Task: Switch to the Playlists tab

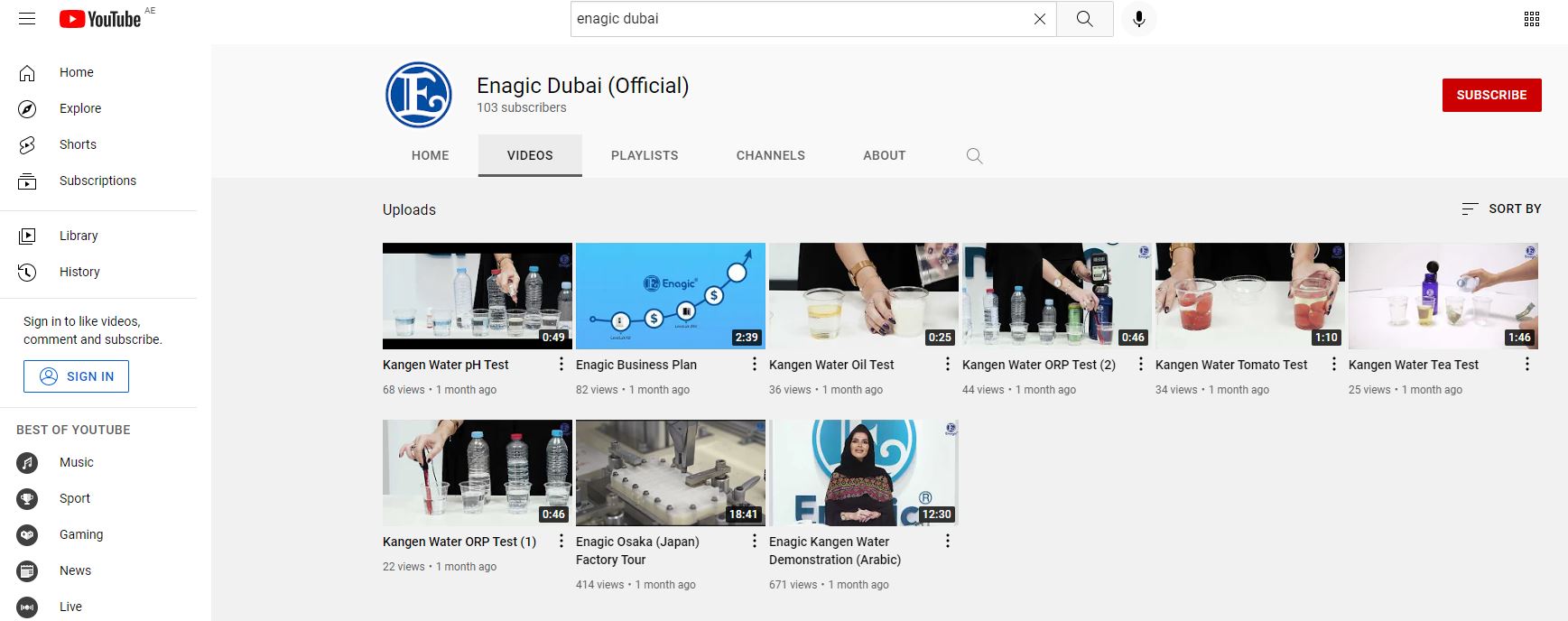Action: click(x=645, y=155)
